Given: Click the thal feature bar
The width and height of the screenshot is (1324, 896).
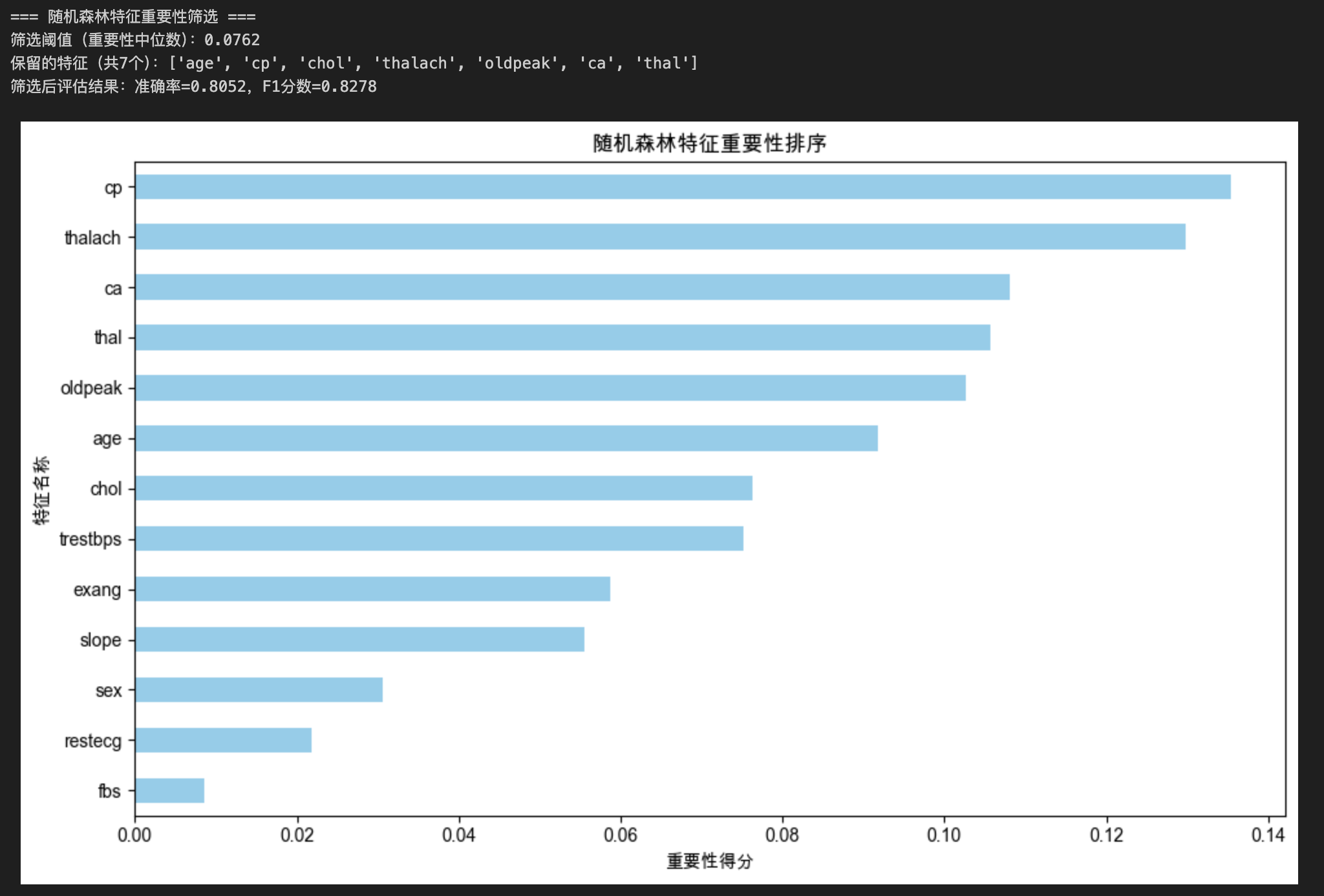Looking at the screenshot, I should click(562, 337).
